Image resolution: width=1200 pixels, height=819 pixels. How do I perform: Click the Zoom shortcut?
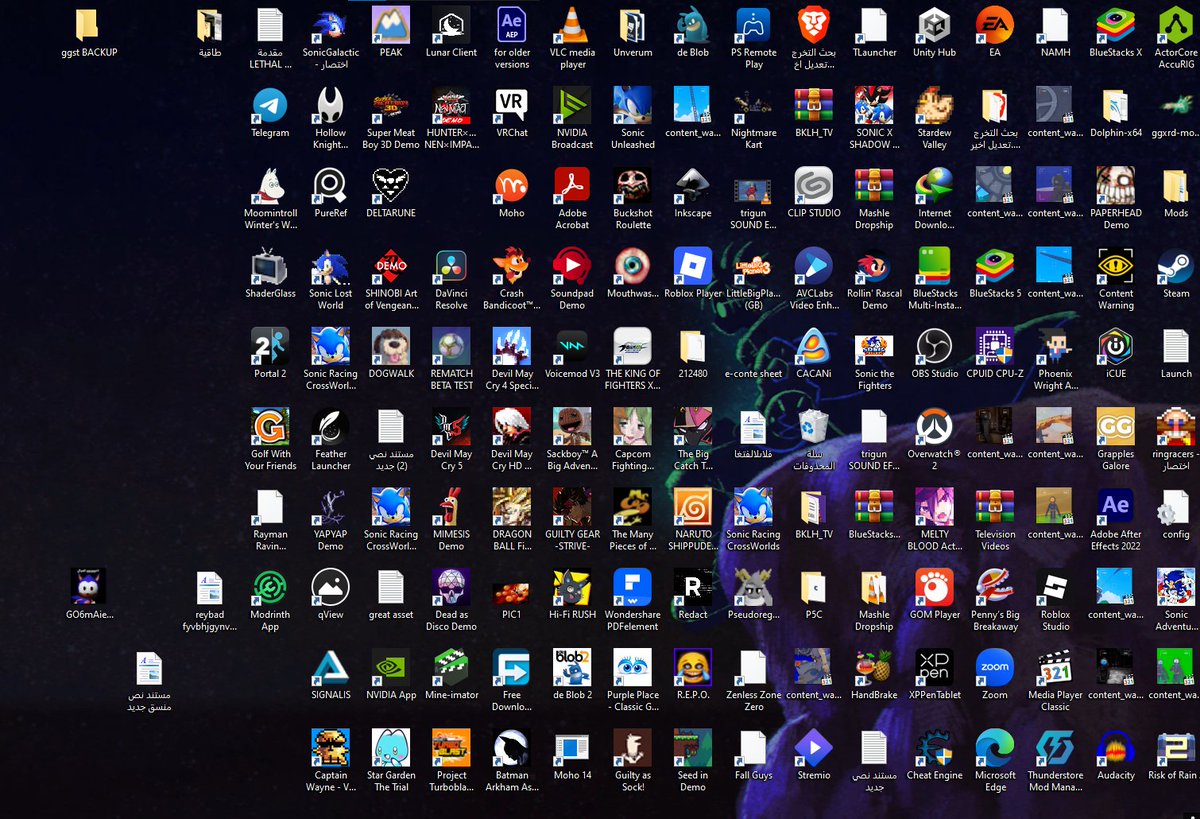point(995,667)
